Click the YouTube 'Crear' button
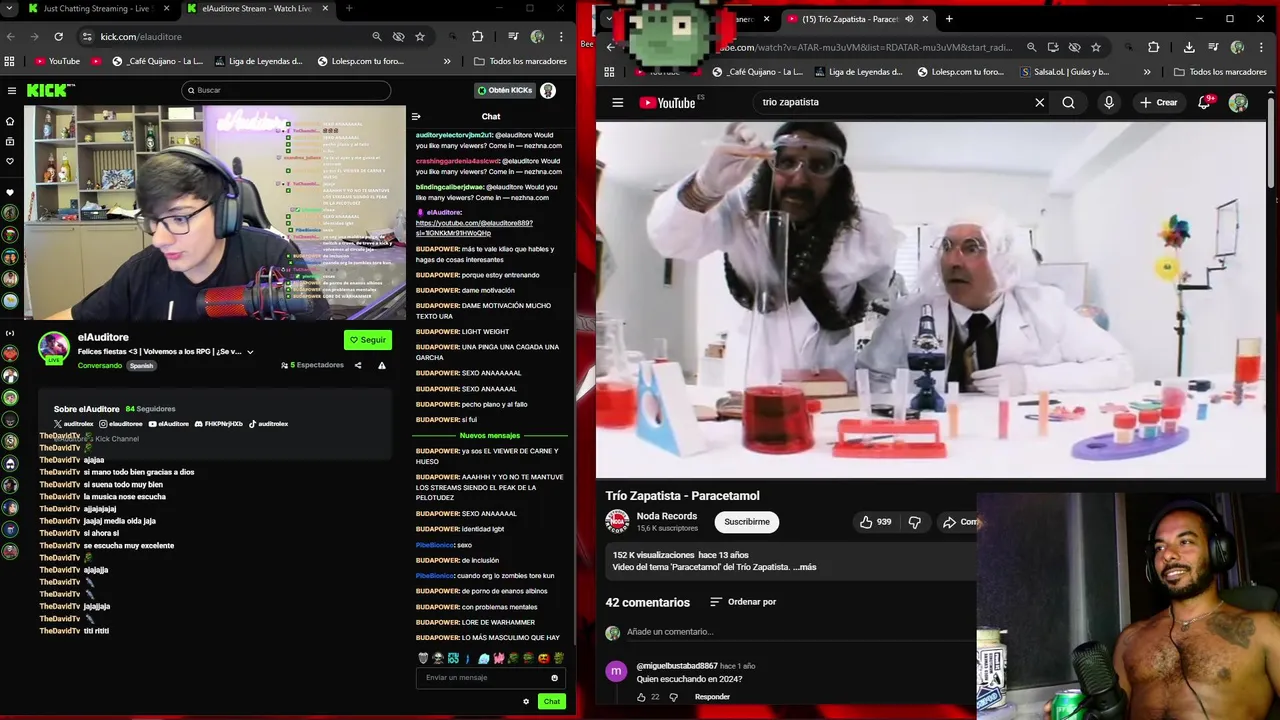Image resolution: width=1280 pixels, height=720 pixels. (x=1159, y=102)
